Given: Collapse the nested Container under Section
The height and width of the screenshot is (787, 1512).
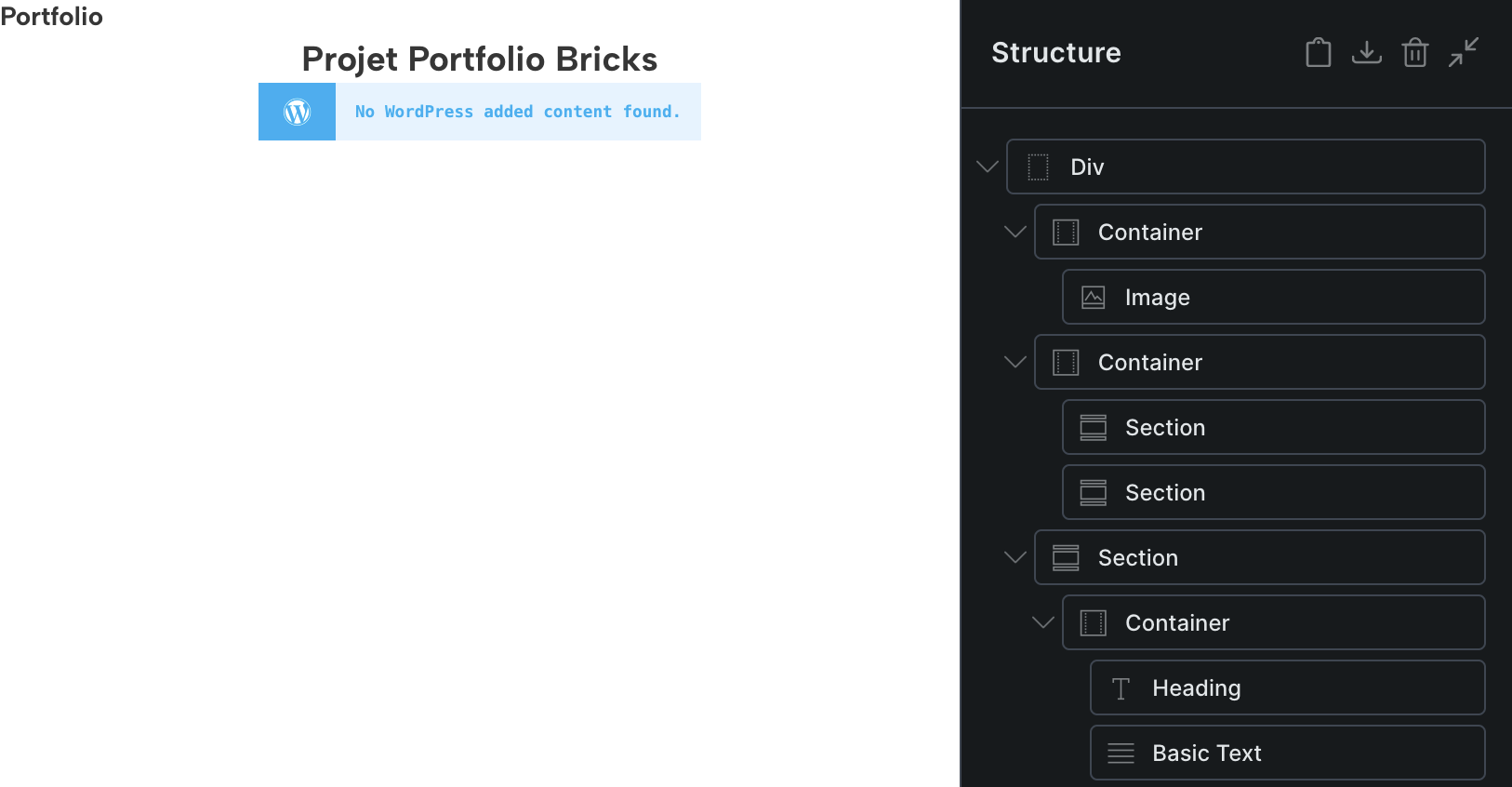Looking at the screenshot, I should coord(1043,623).
